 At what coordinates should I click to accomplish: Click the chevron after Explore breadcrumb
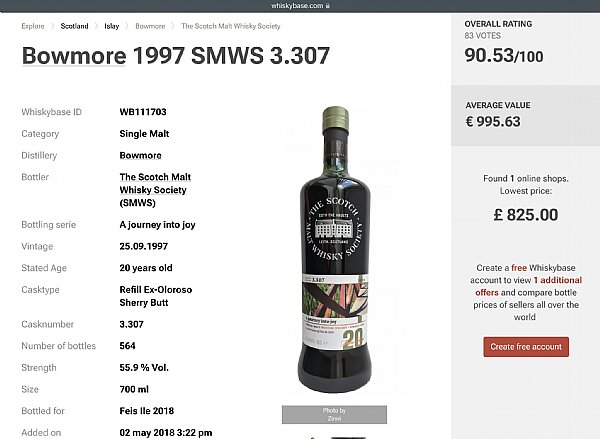coord(52,26)
